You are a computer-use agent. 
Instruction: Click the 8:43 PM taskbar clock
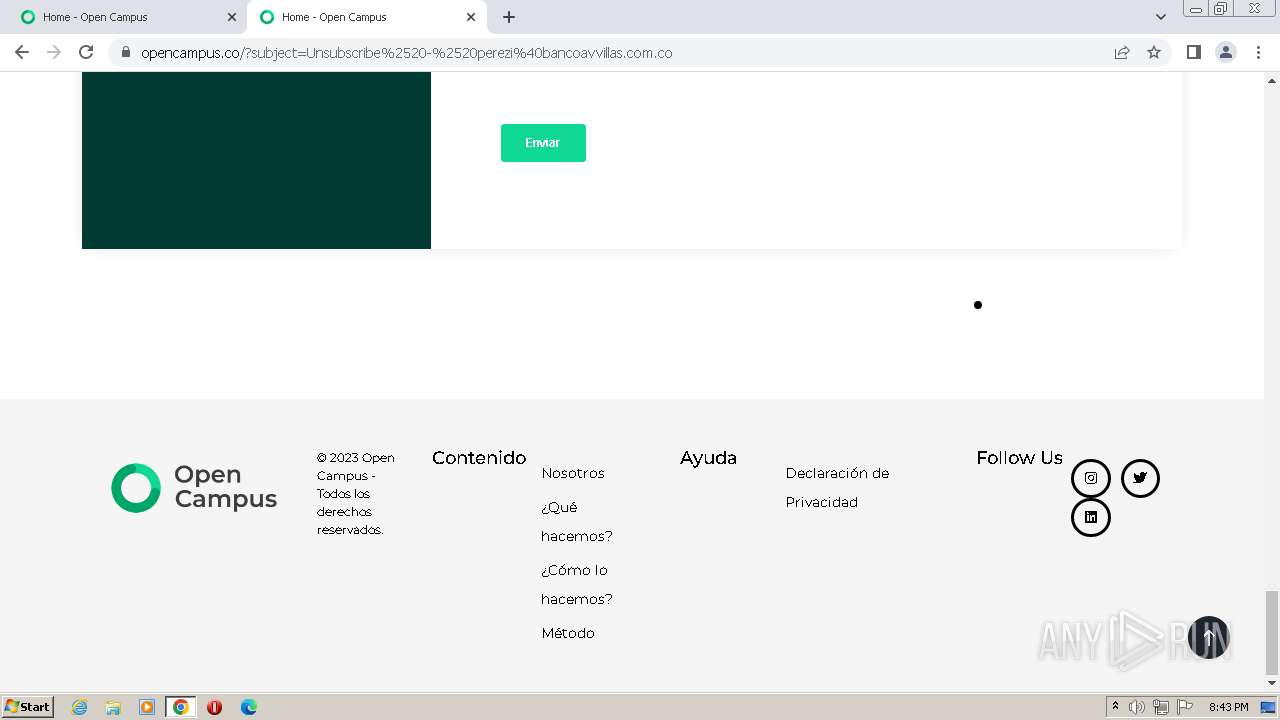(1228, 707)
